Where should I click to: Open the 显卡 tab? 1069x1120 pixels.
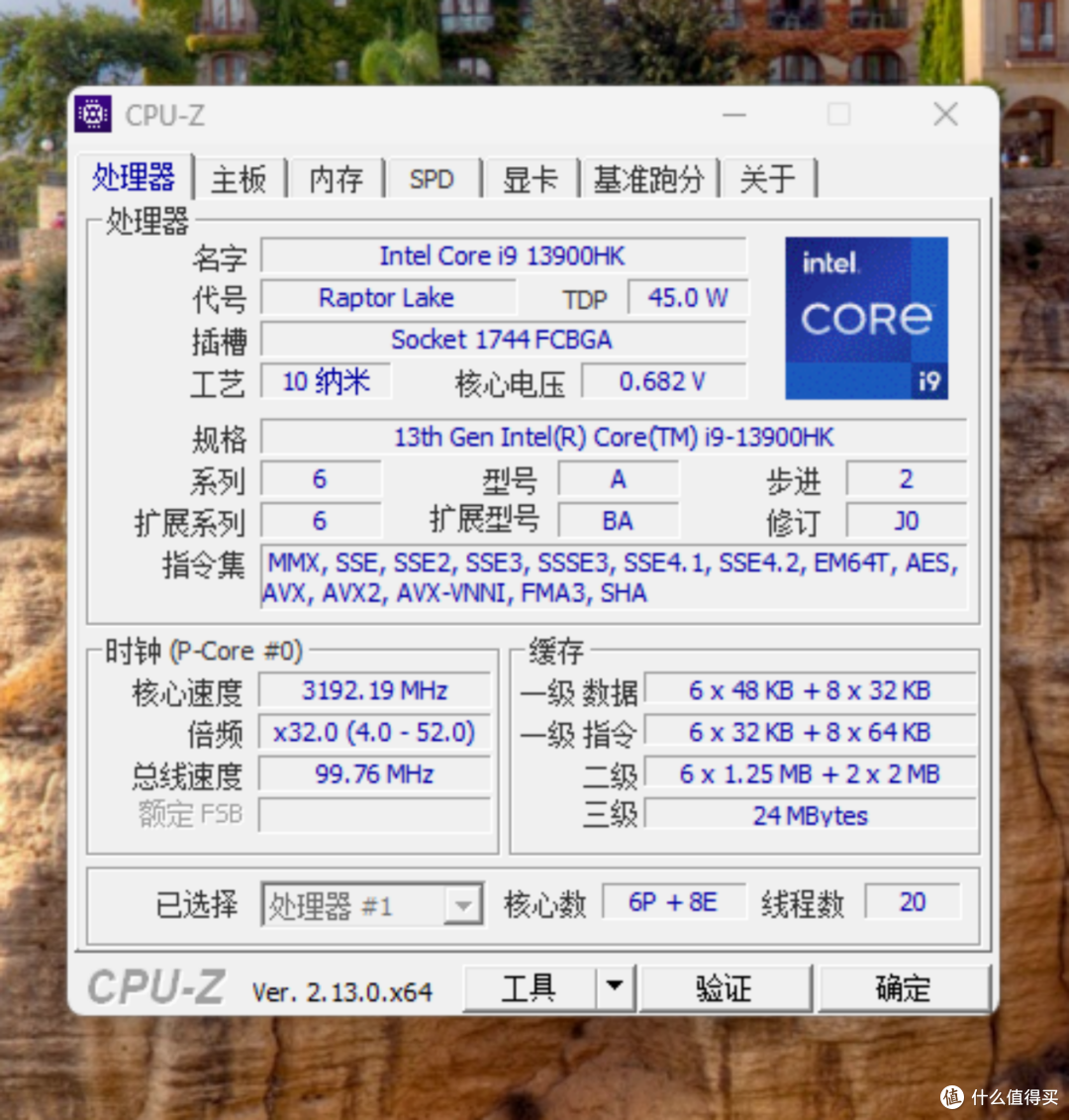[530, 178]
